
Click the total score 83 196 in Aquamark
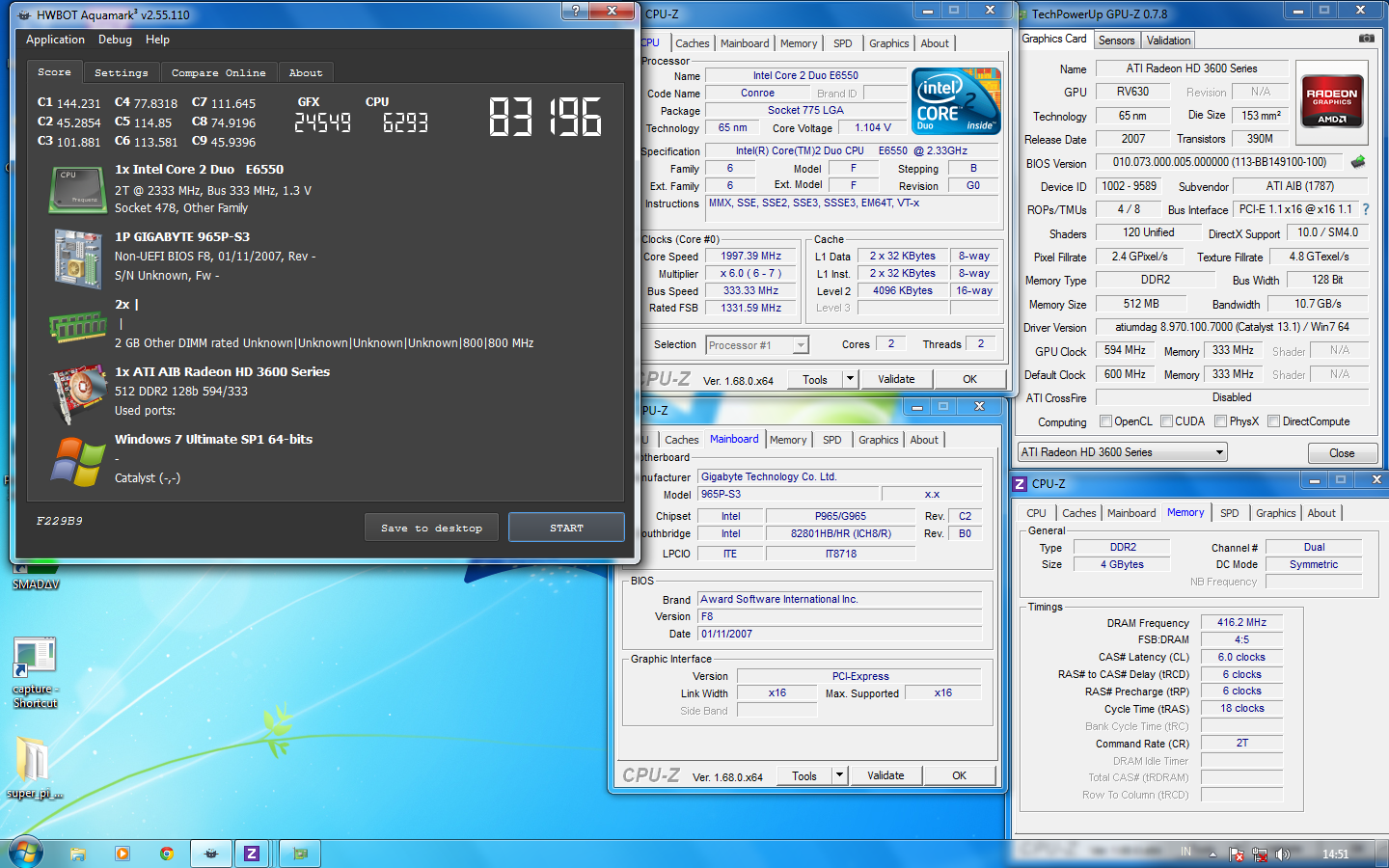(545, 117)
